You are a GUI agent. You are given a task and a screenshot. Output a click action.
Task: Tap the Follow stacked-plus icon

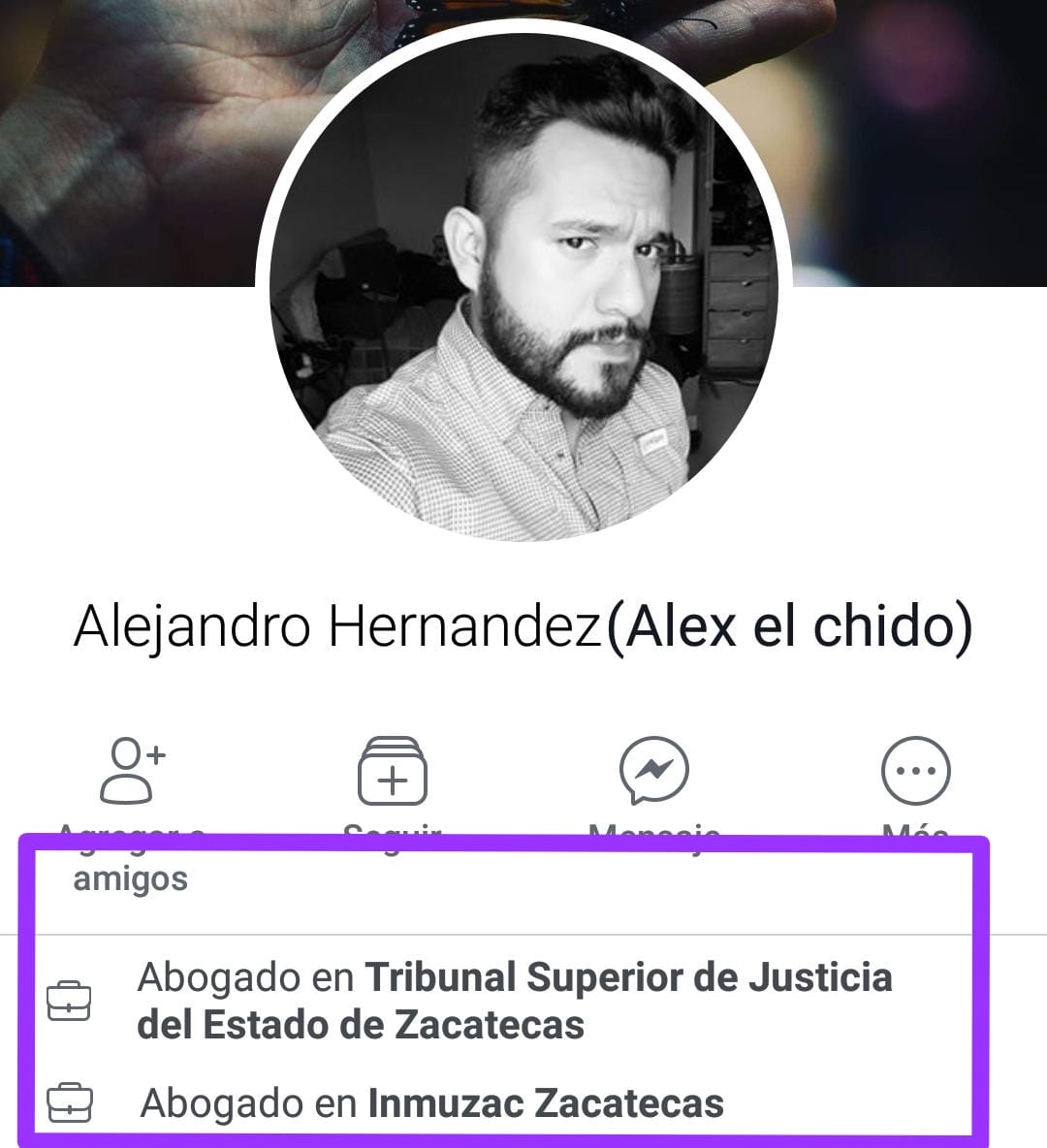point(393,771)
